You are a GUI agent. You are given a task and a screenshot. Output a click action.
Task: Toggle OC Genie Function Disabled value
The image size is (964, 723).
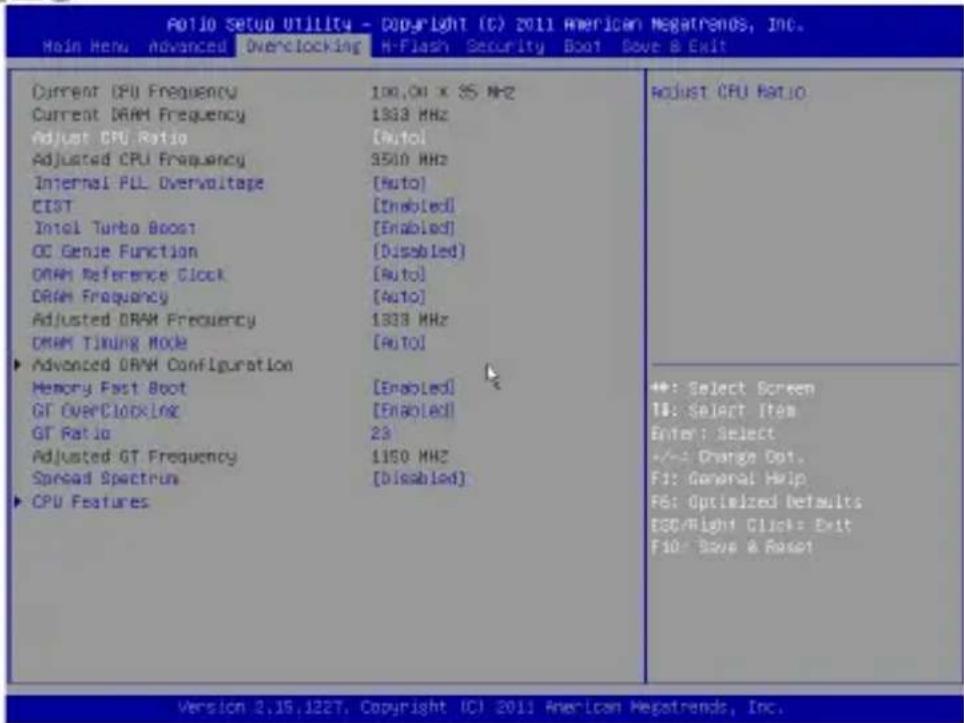point(419,251)
